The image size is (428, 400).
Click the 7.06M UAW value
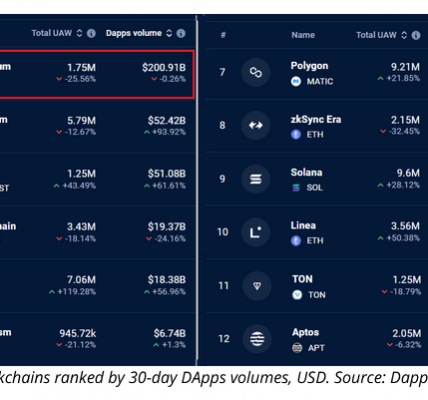pyautogui.click(x=81, y=280)
